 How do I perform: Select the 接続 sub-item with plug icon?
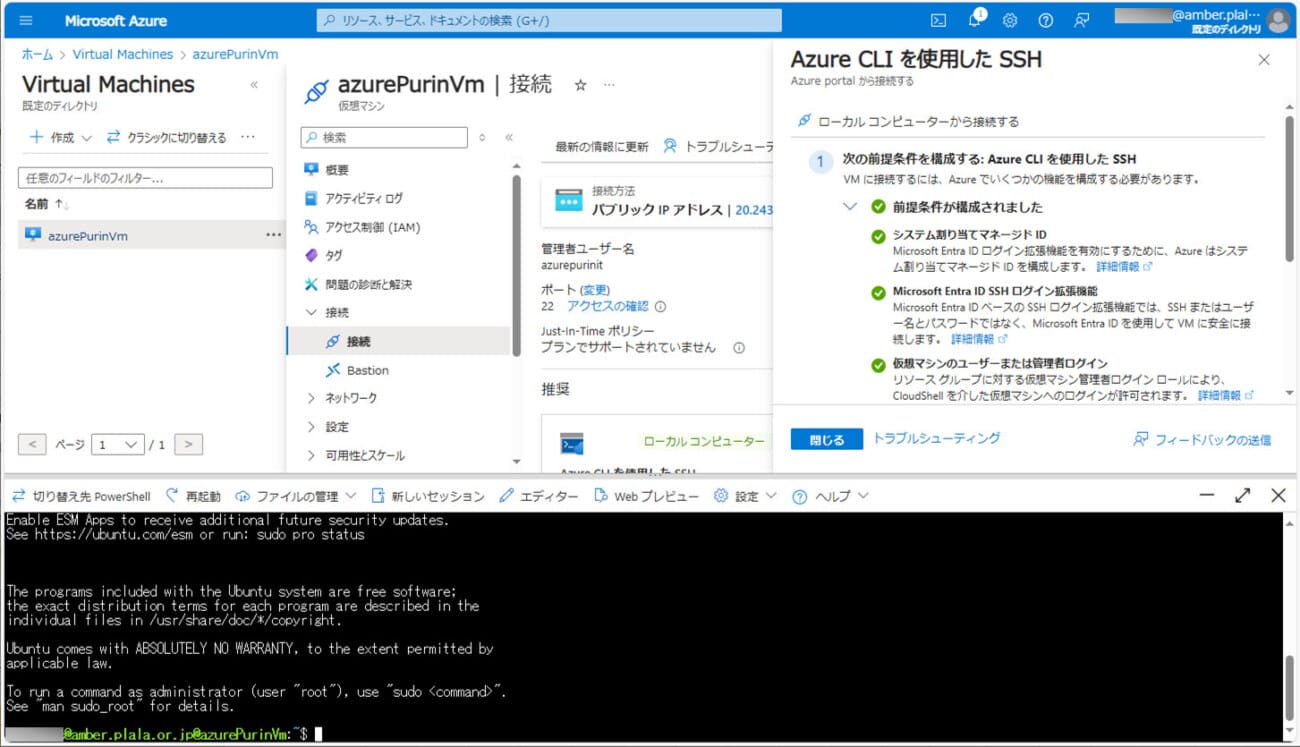(x=398, y=341)
